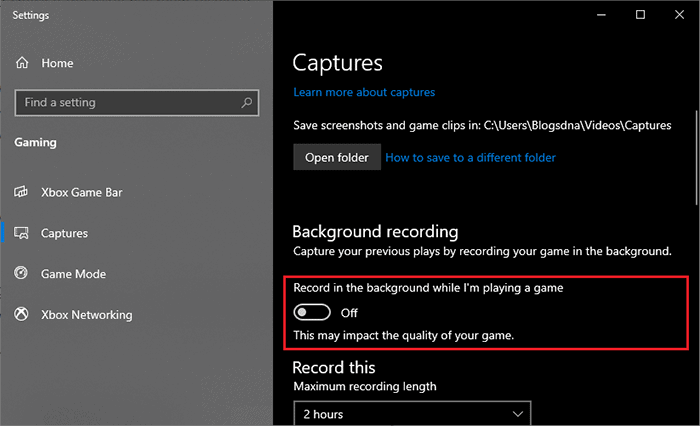The width and height of the screenshot is (700, 426).
Task: Enable background recording toggle
Action: (x=312, y=313)
